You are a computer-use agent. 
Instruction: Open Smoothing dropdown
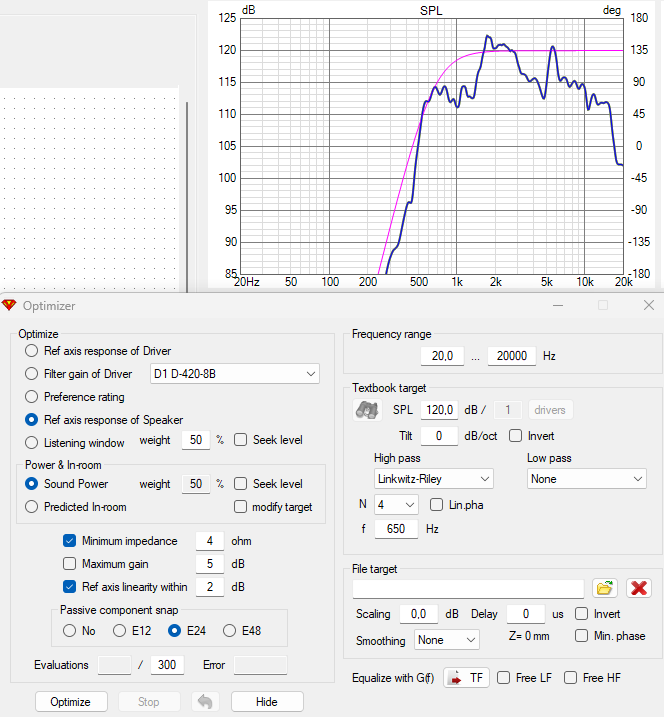[446, 640]
